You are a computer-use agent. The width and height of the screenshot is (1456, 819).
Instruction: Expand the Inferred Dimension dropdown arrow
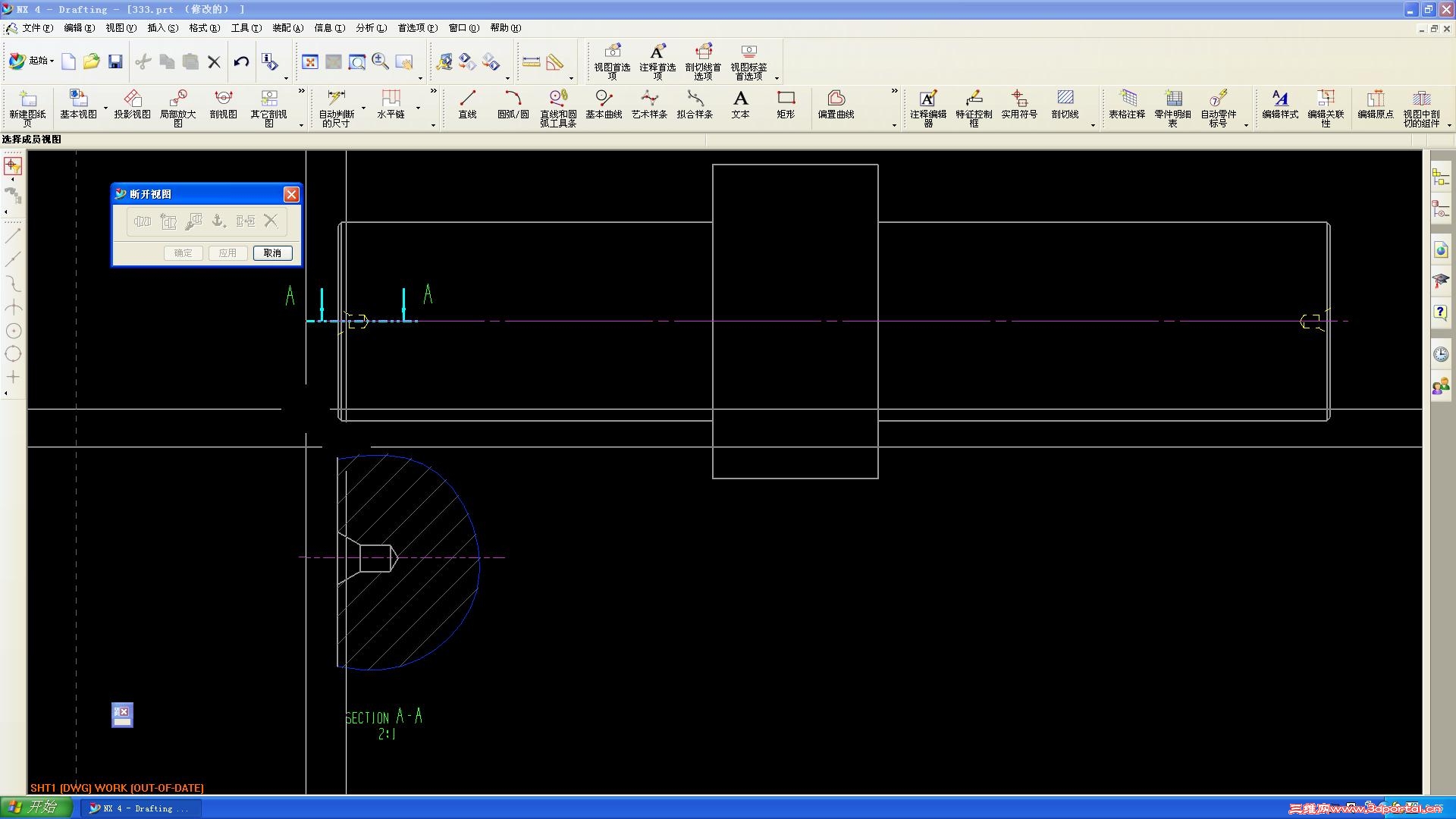[x=363, y=108]
